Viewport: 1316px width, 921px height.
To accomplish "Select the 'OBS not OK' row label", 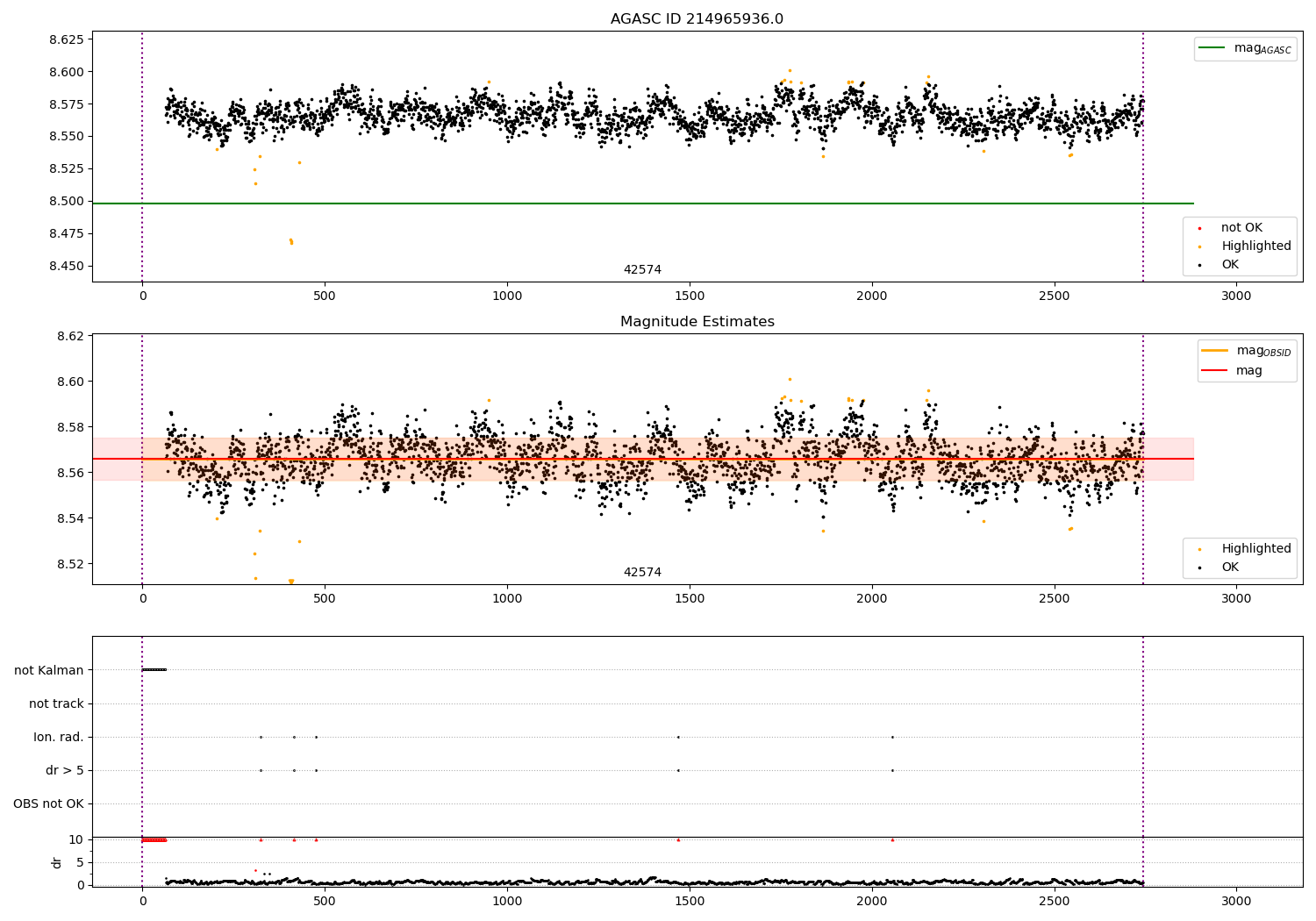I will coord(48,803).
